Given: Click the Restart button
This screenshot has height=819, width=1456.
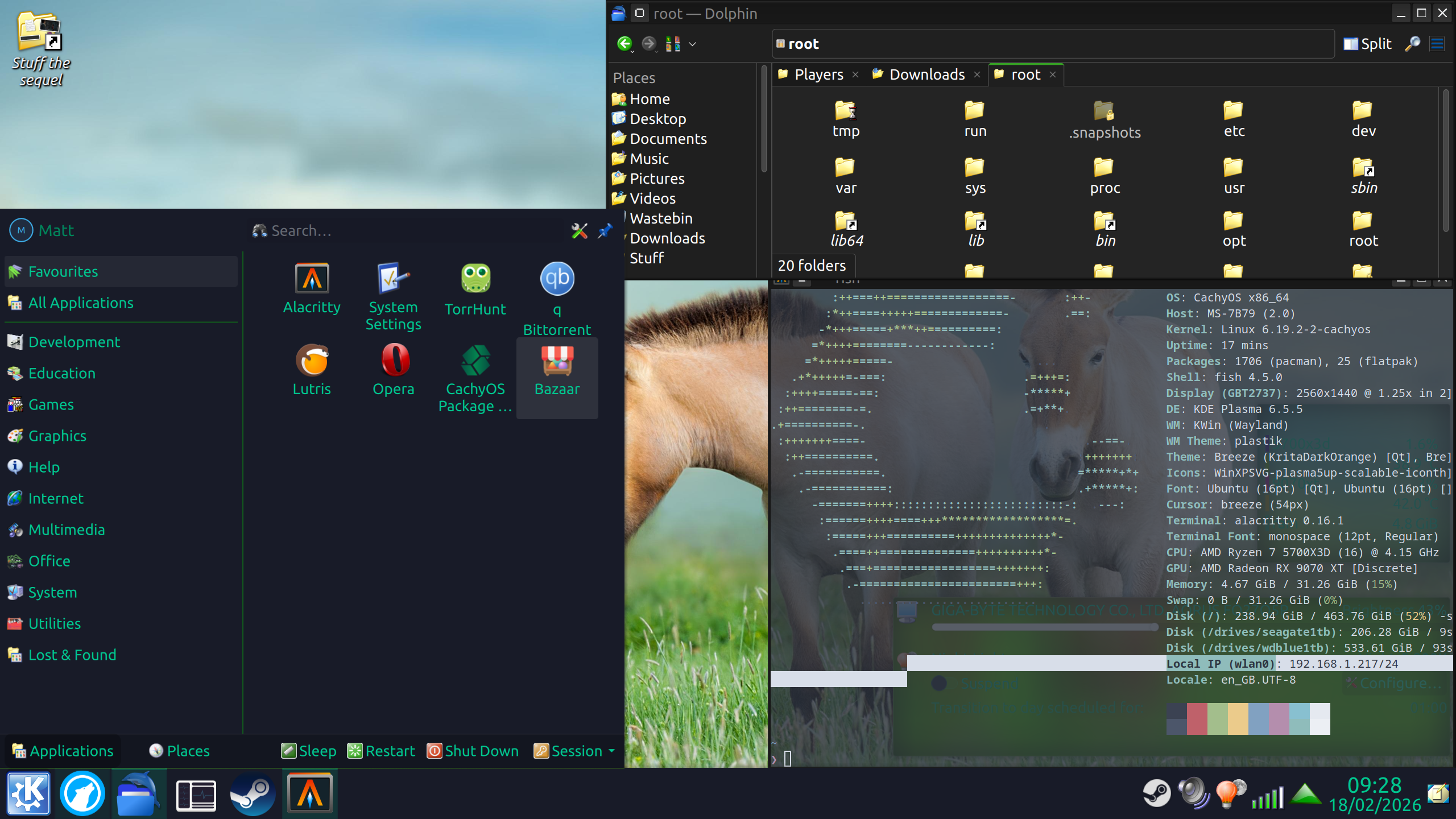Looking at the screenshot, I should point(381,751).
